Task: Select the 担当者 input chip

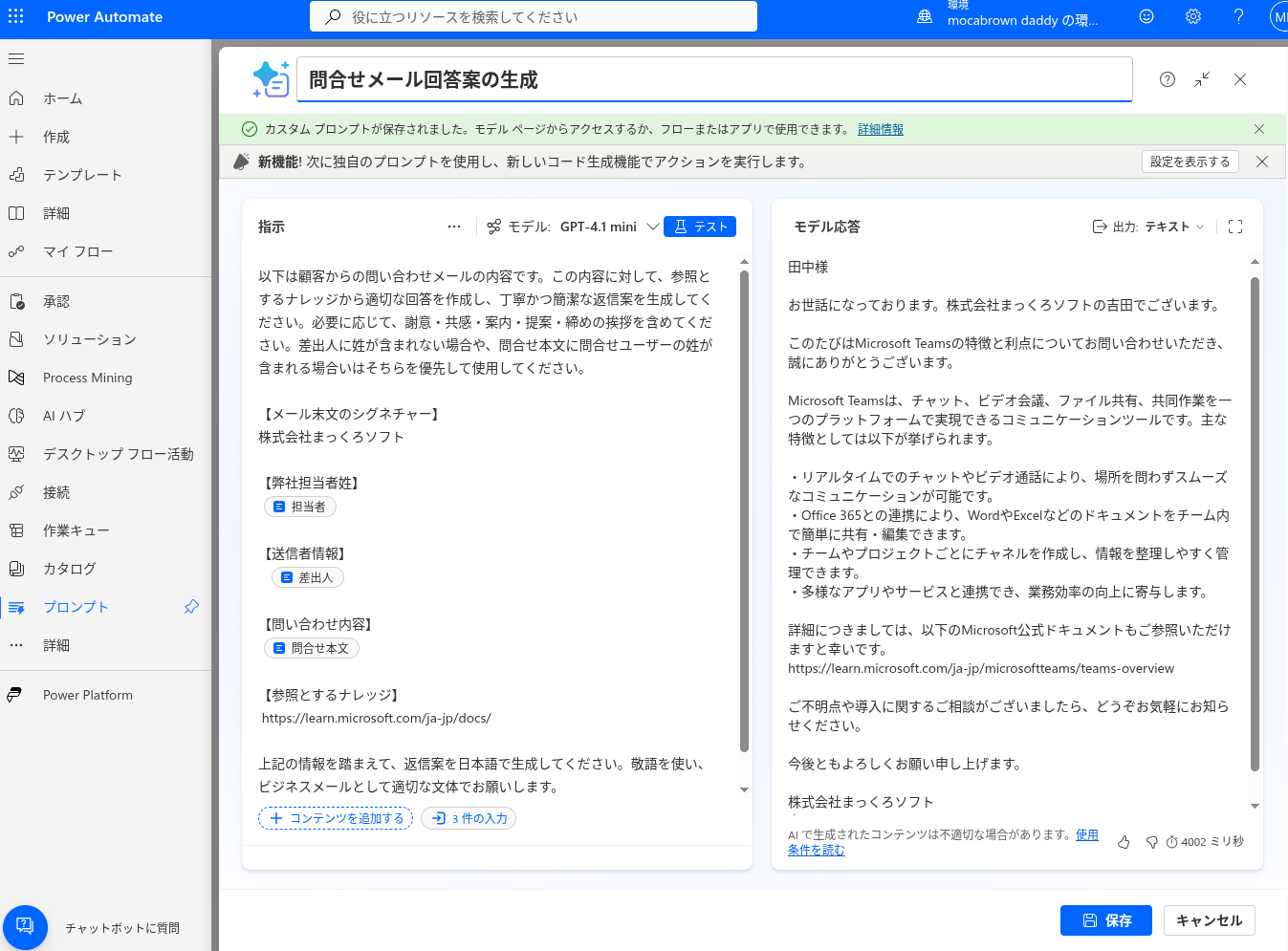Action: [x=300, y=507]
